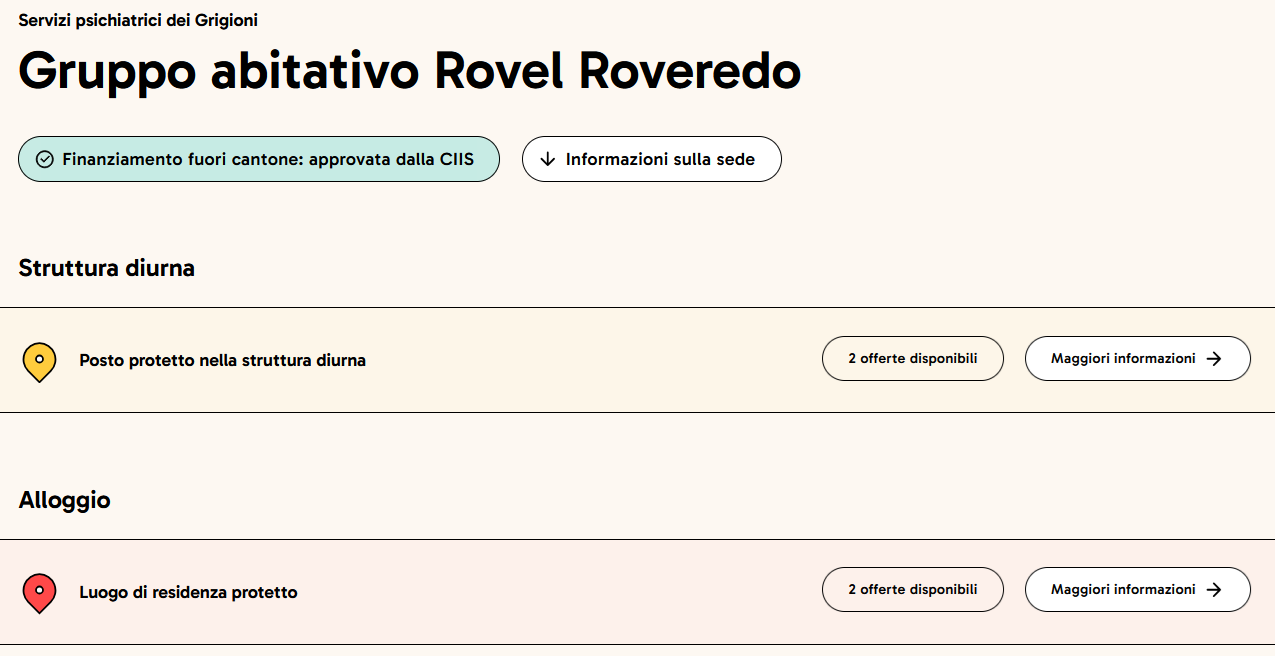Click empty area of the yellow day structure row
Image resolution: width=1275 pixels, height=656 pixels.
pos(590,360)
